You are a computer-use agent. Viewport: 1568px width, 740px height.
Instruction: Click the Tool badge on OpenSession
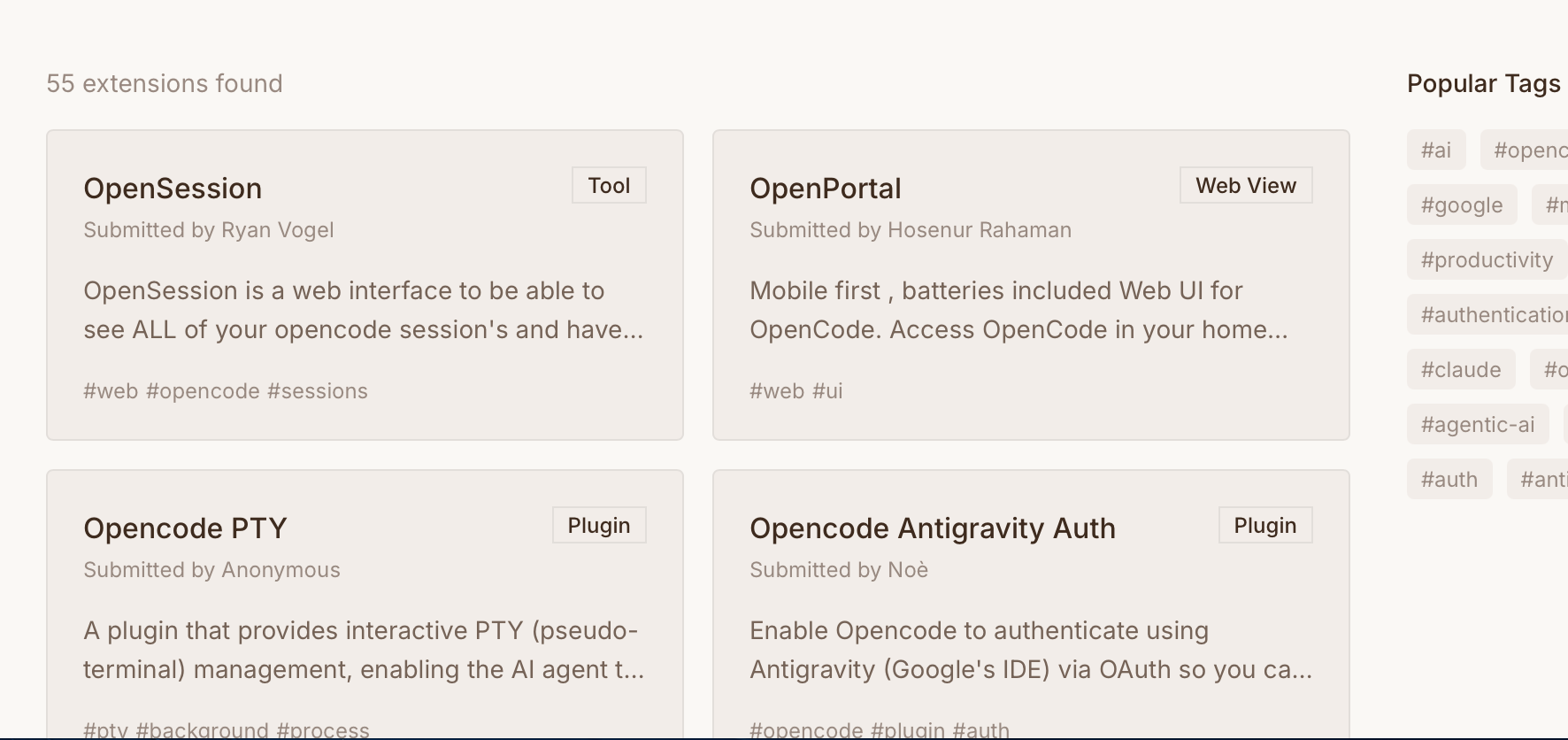pyautogui.click(x=609, y=186)
